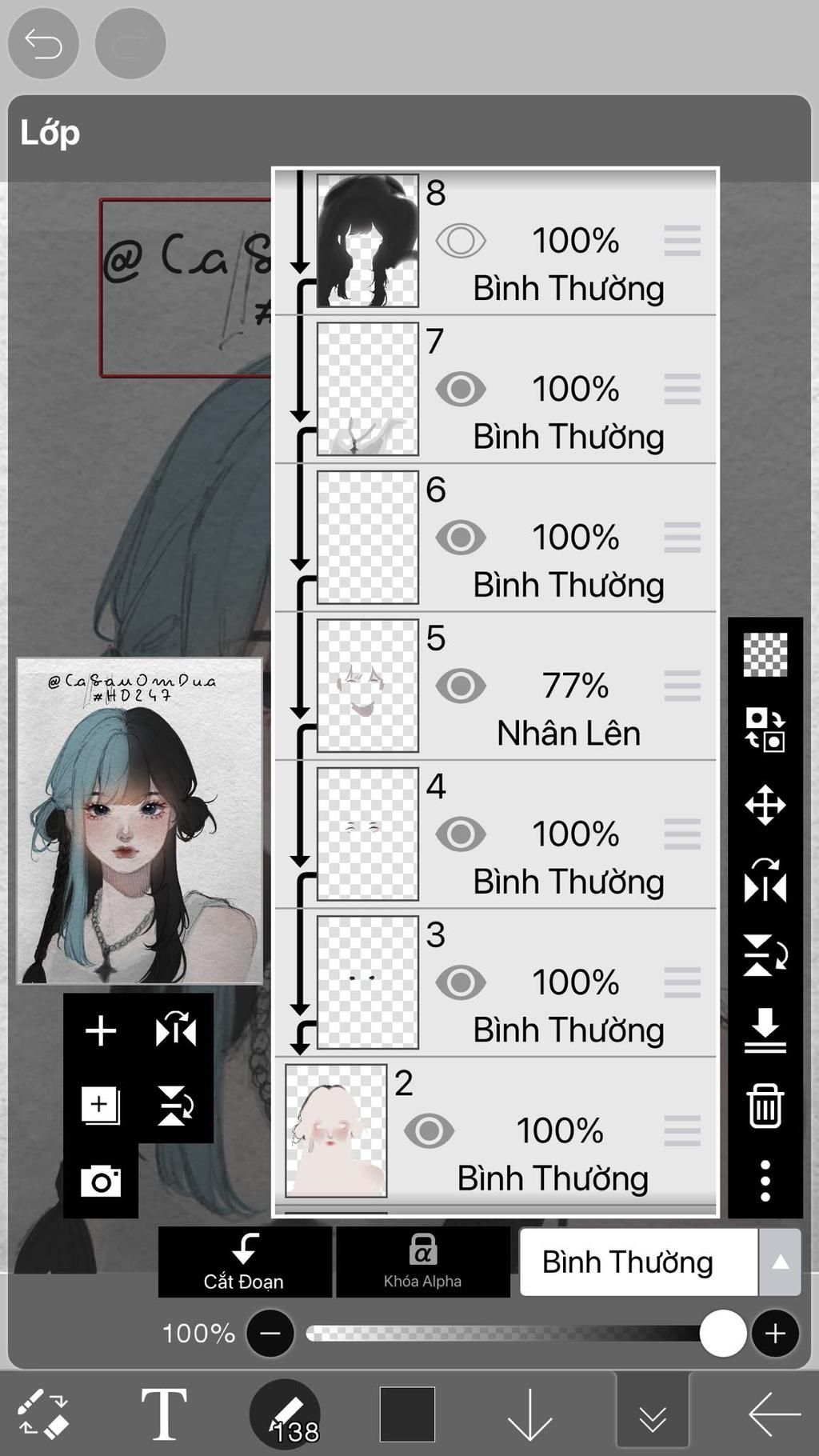This screenshot has height=1456, width=819.
Task: Toggle the Khóa Alpha lock button
Action: point(423,1262)
